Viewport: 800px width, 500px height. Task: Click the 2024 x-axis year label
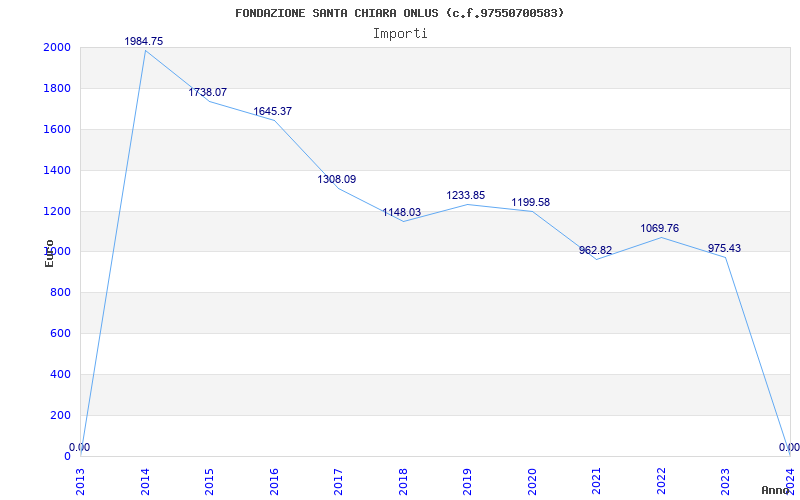tap(790, 482)
